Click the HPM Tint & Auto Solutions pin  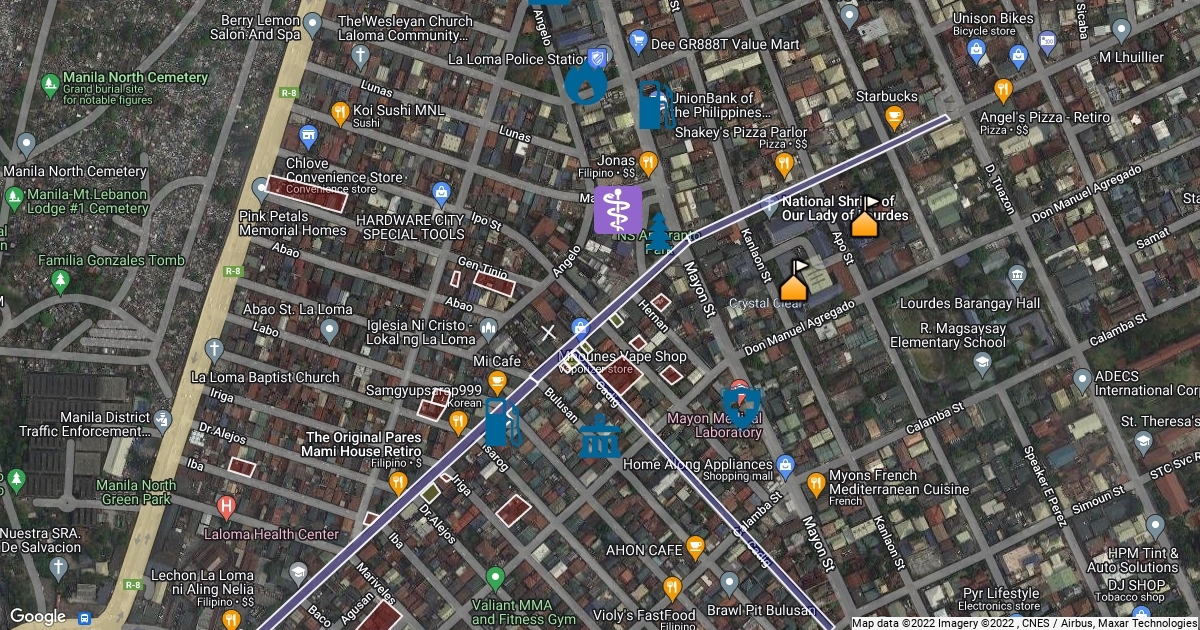point(1155,524)
